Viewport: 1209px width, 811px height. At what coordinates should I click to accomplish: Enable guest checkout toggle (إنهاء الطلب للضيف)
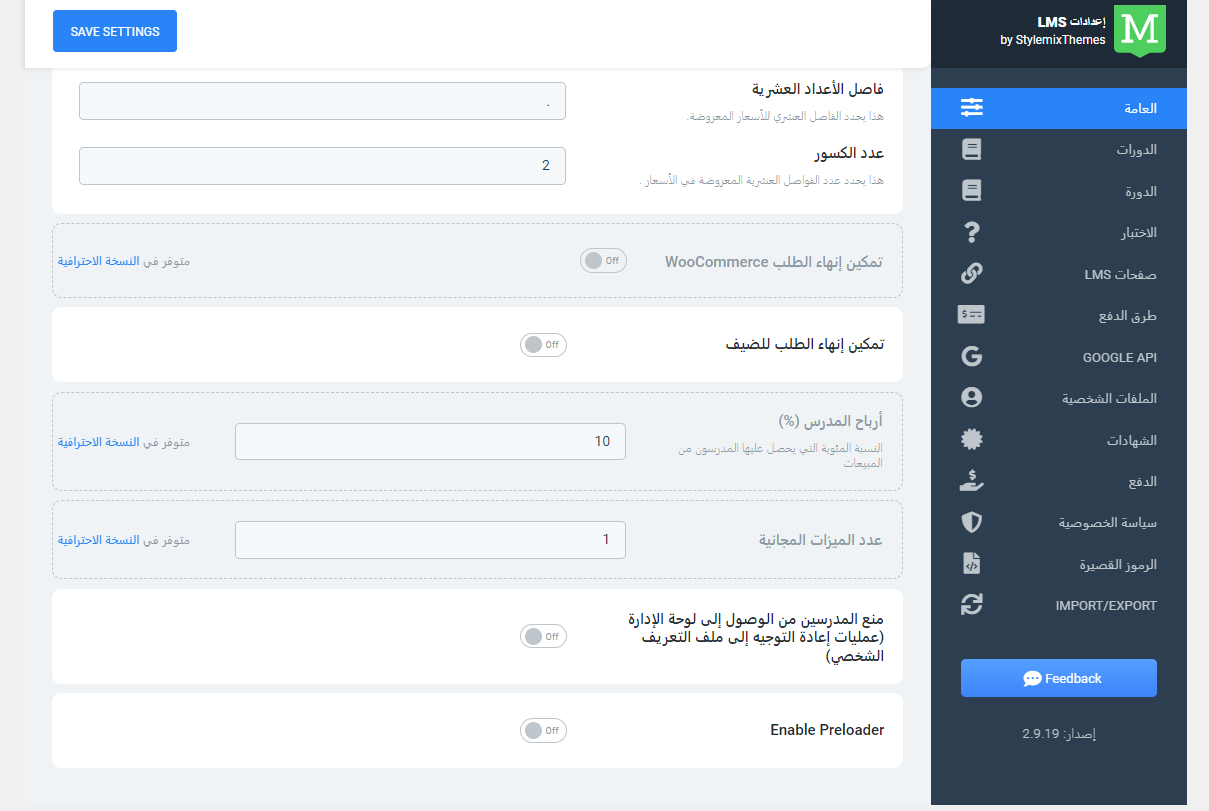tap(543, 345)
